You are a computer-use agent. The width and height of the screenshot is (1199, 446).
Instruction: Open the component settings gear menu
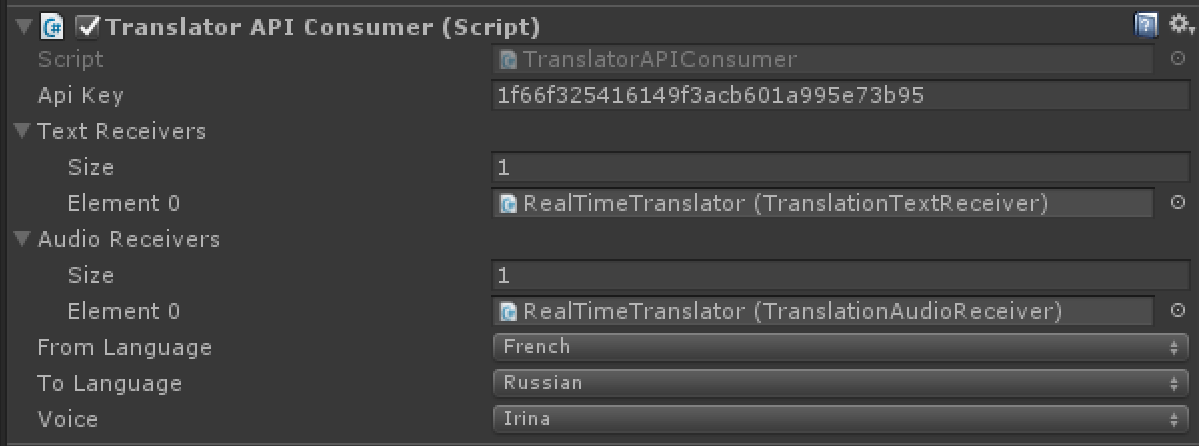1181,25
